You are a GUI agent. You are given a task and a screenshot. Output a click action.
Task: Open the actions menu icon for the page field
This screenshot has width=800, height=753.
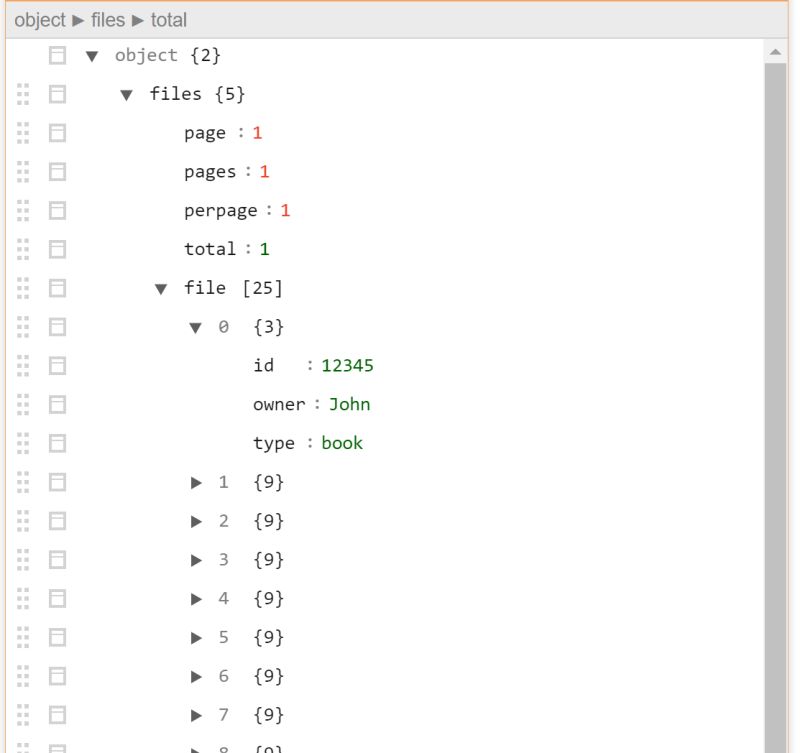(57, 132)
